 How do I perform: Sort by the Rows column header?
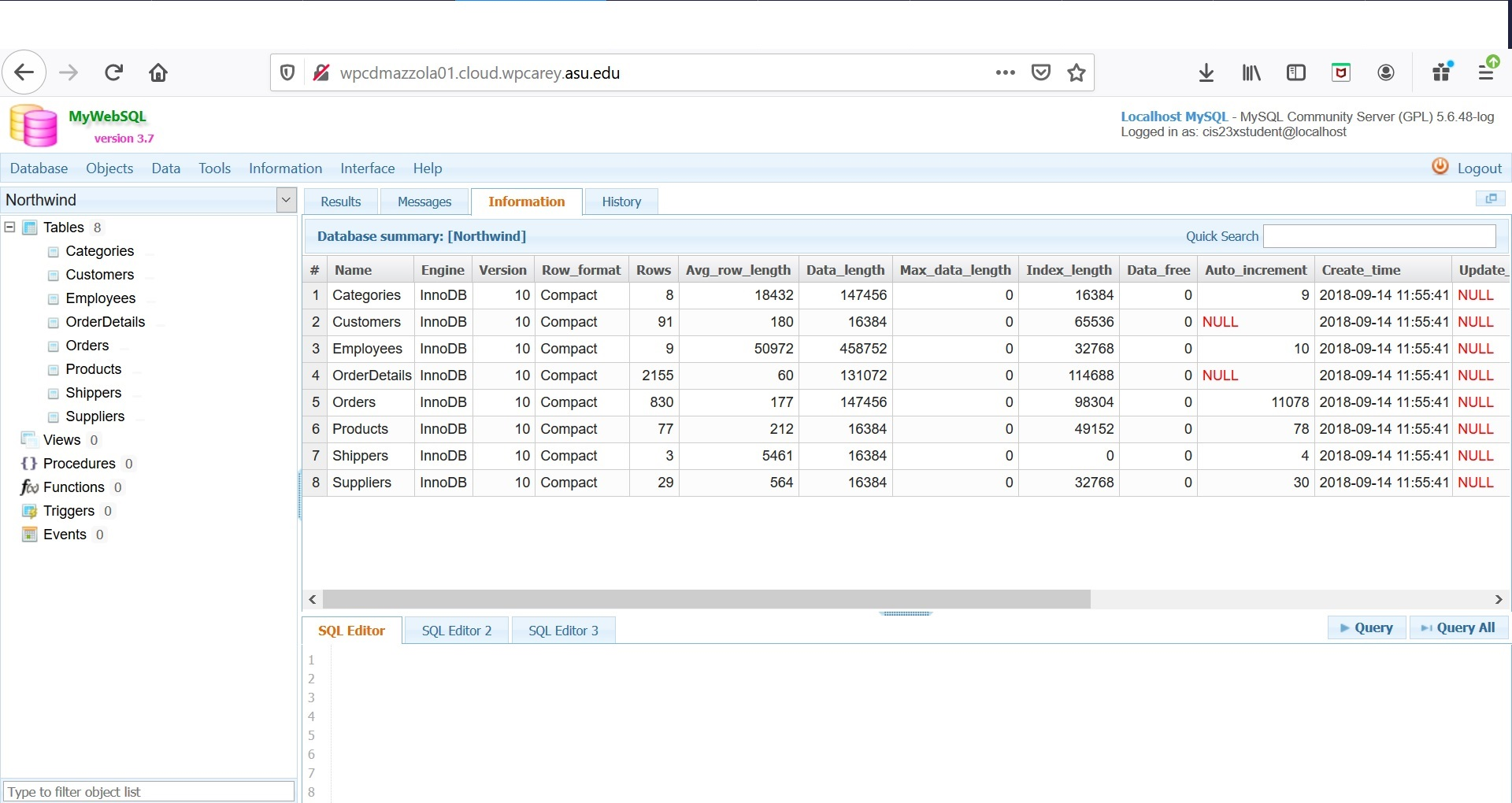click(x=654, y=270)
